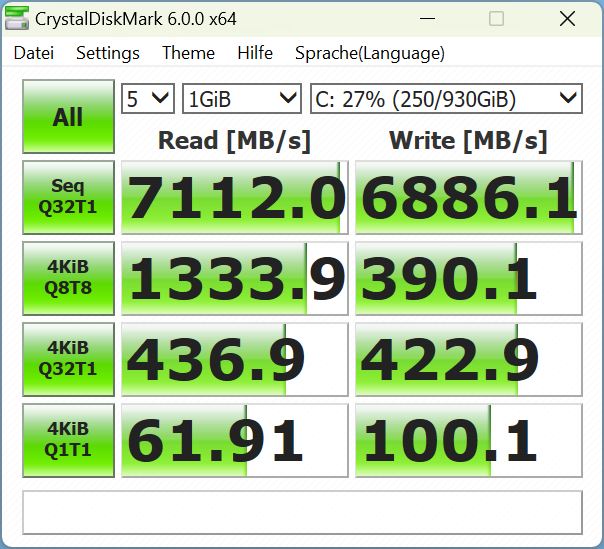
Task: Click the 4KiB Q1T1 read result 61.91
Action: [235, 440]
